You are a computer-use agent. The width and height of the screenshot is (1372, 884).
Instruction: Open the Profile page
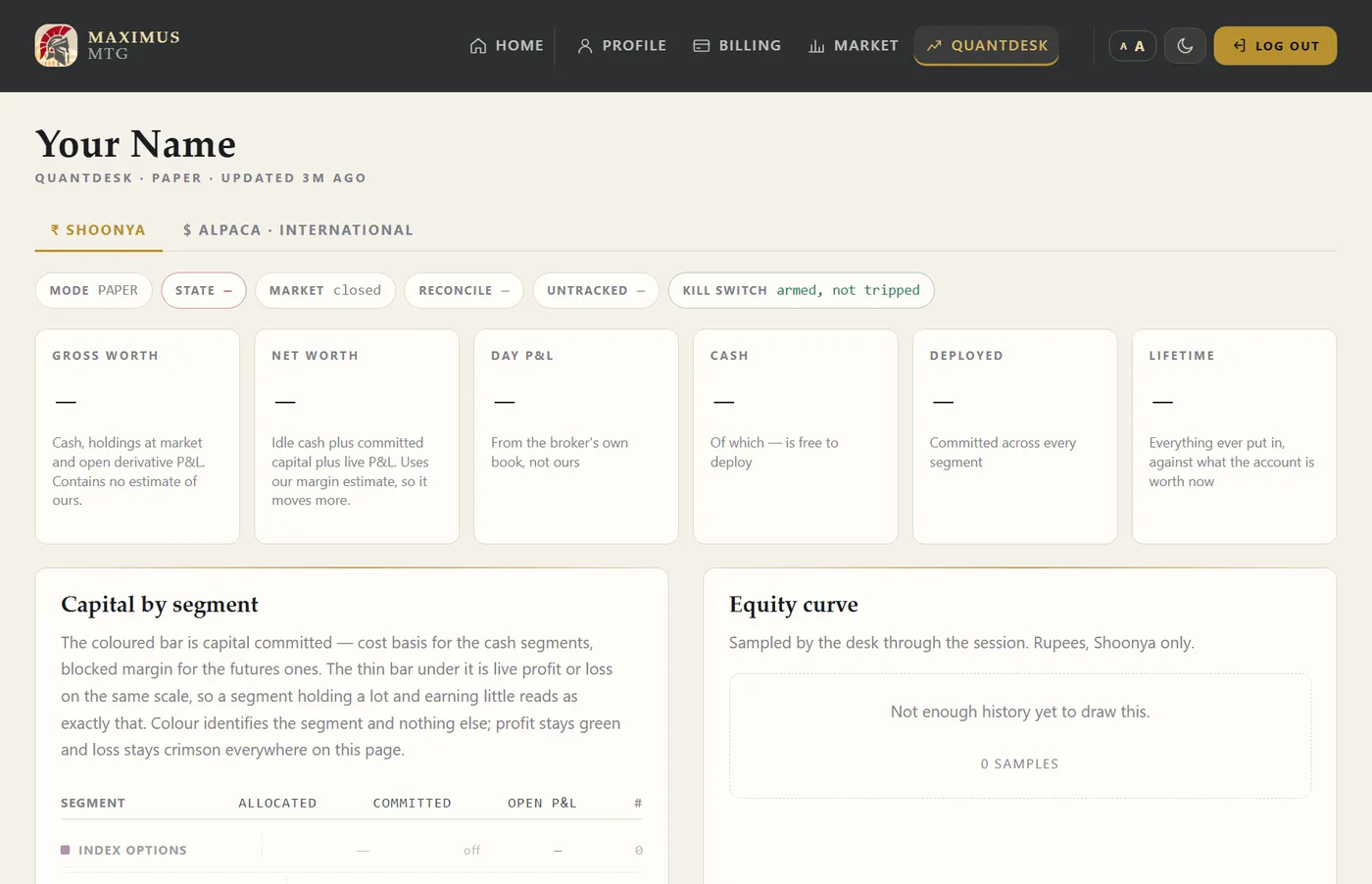pos(621,45)
